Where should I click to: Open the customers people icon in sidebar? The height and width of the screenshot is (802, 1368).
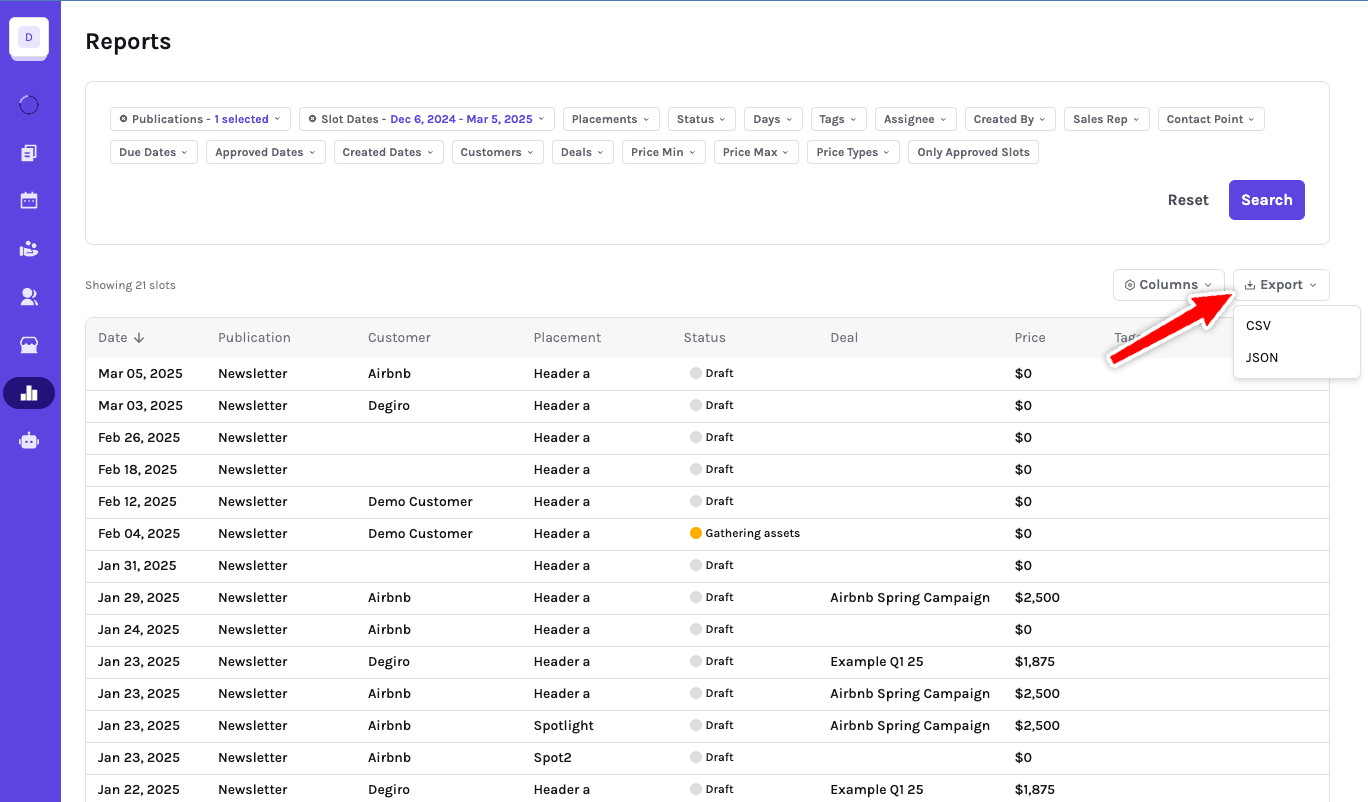coord(29,297)
